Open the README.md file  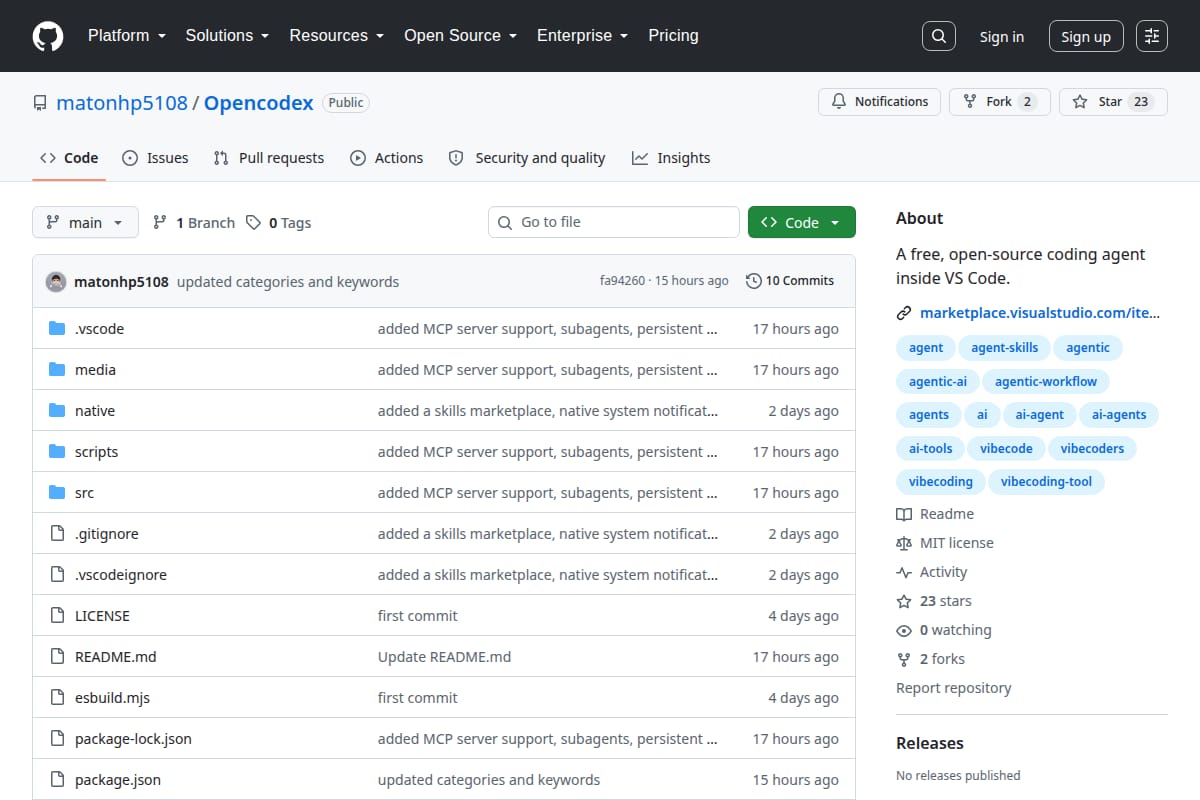pyautogui.click(x=116, y=657)
